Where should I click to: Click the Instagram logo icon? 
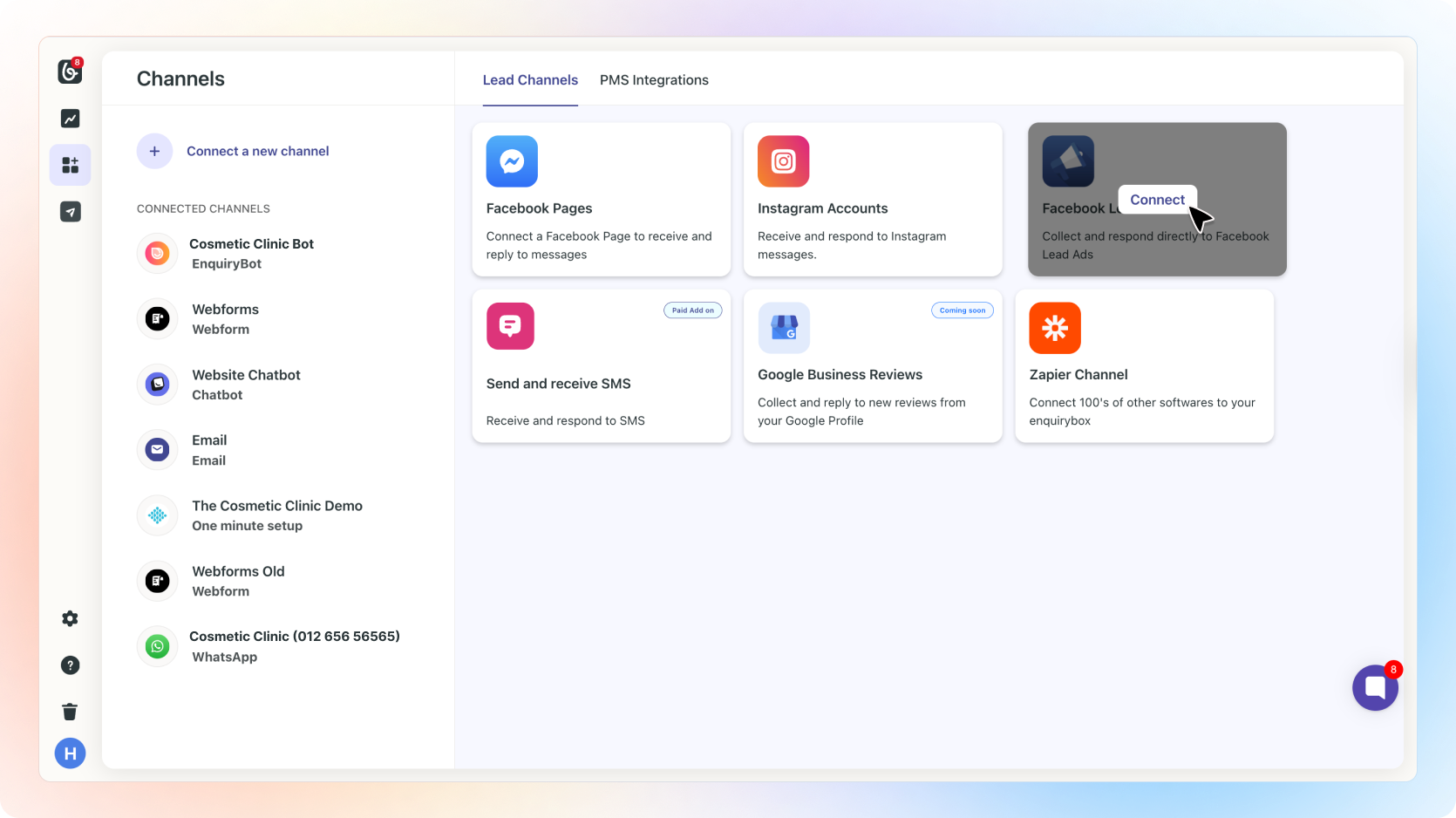coord(783,161)
